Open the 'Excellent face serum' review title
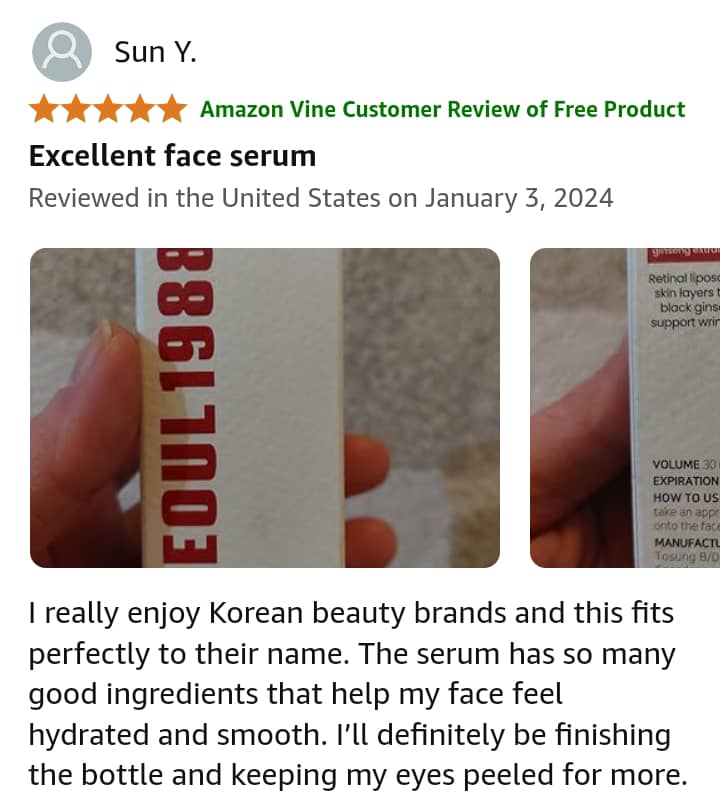This screenshot has height=804, width=720. [172, 156]
